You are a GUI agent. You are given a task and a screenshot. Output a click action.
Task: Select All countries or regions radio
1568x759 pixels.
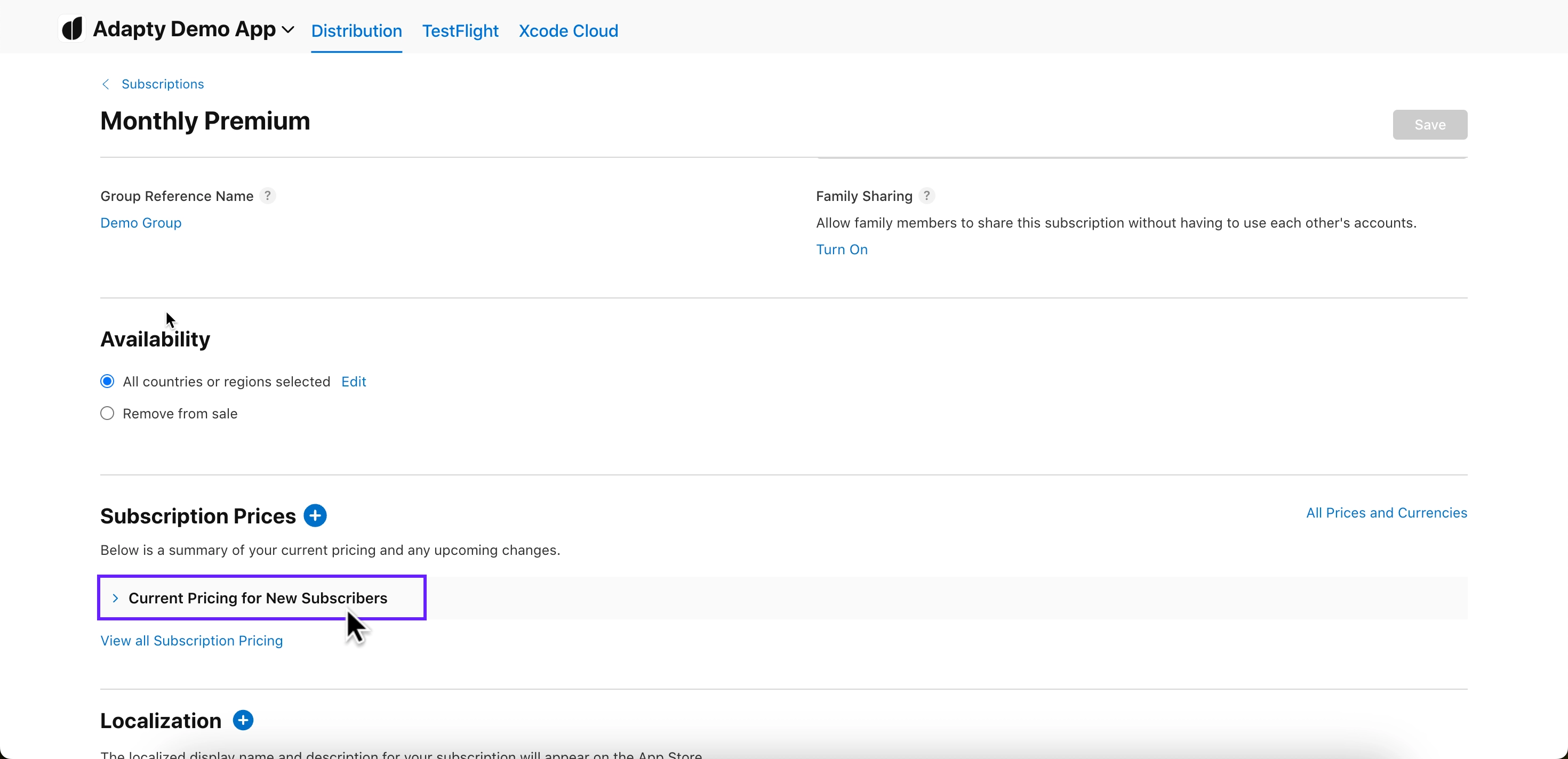pyautogui.click(x=107, y=381)
